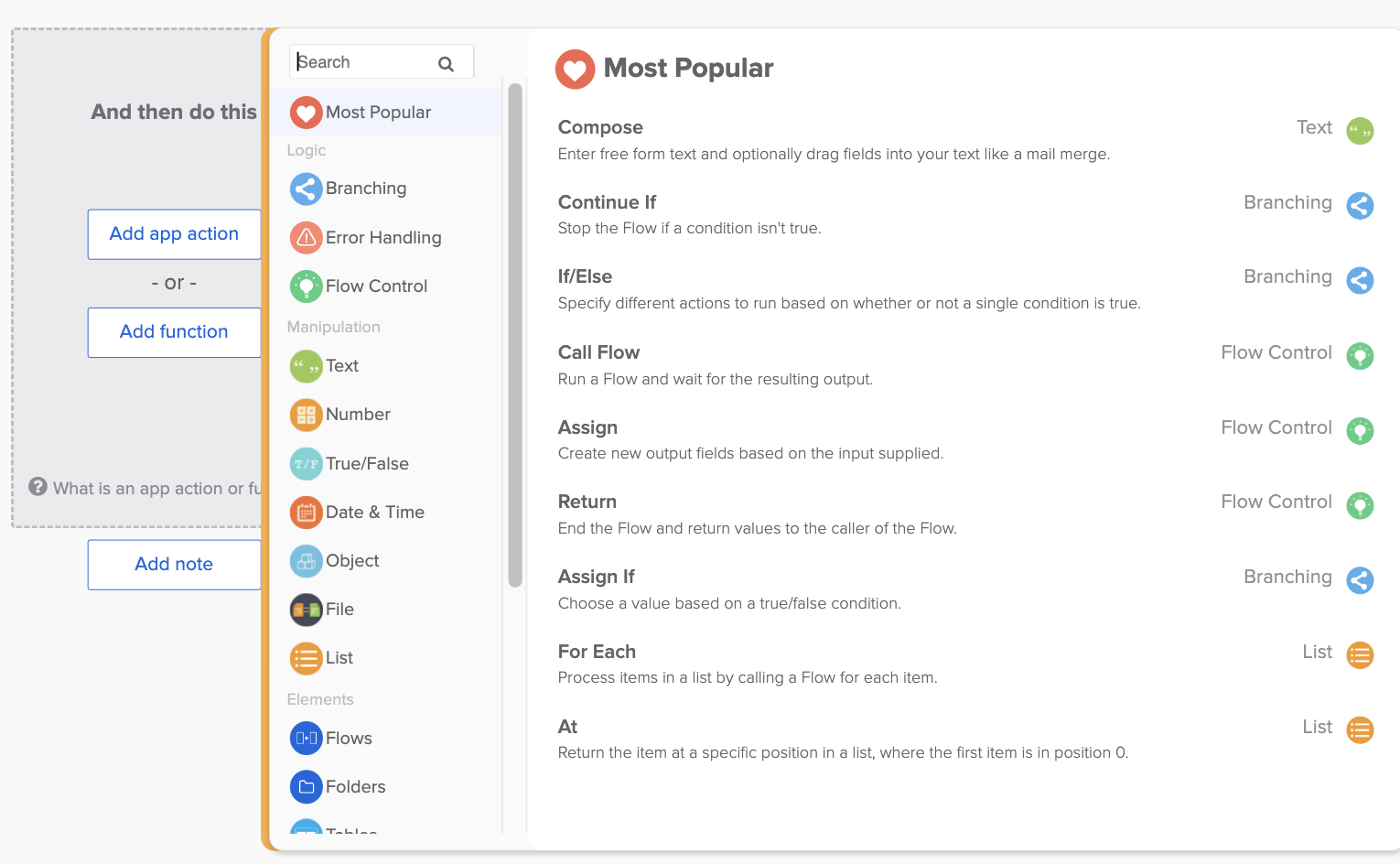1400x864 pixels.
Task: Click the Add function button
Action: click(174, 332)
